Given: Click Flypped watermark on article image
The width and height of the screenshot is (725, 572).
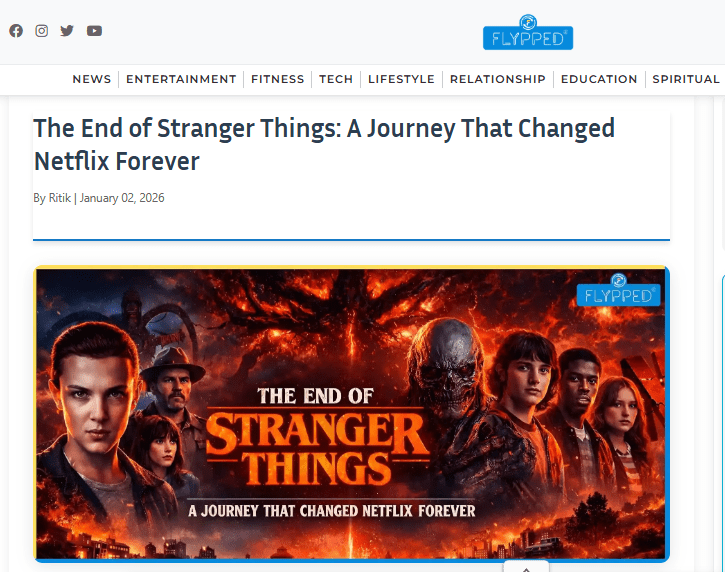Looking at the screenshot, I should (619, 290).
